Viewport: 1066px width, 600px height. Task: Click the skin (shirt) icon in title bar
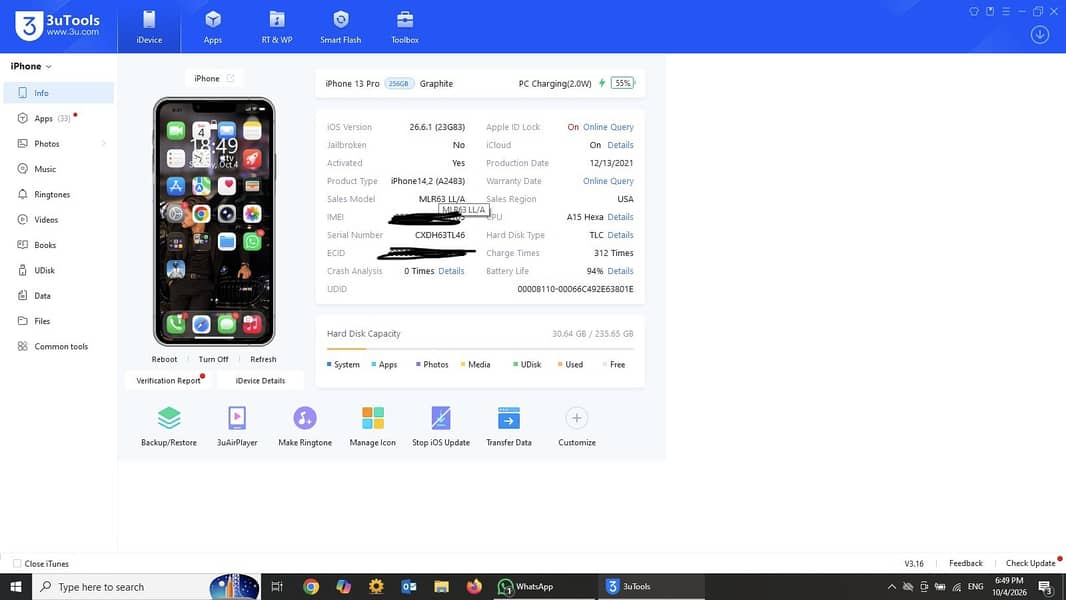point(974,12)
